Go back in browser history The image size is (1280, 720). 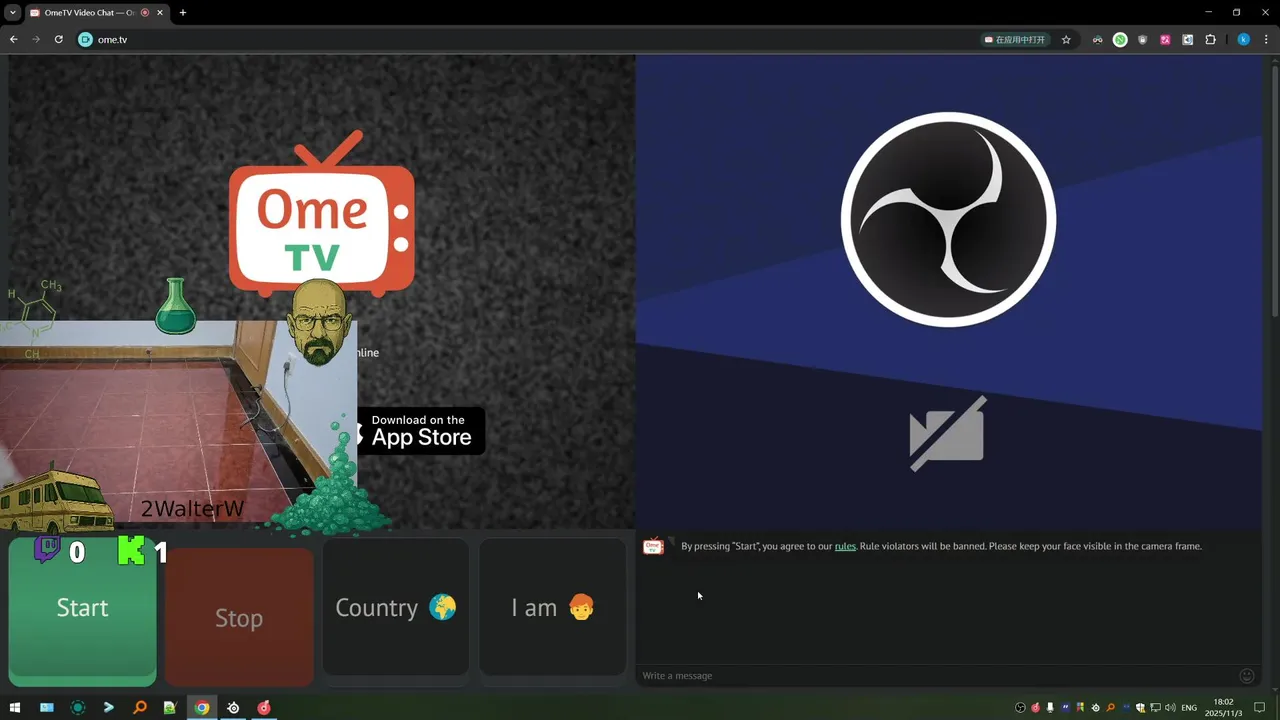14,40
